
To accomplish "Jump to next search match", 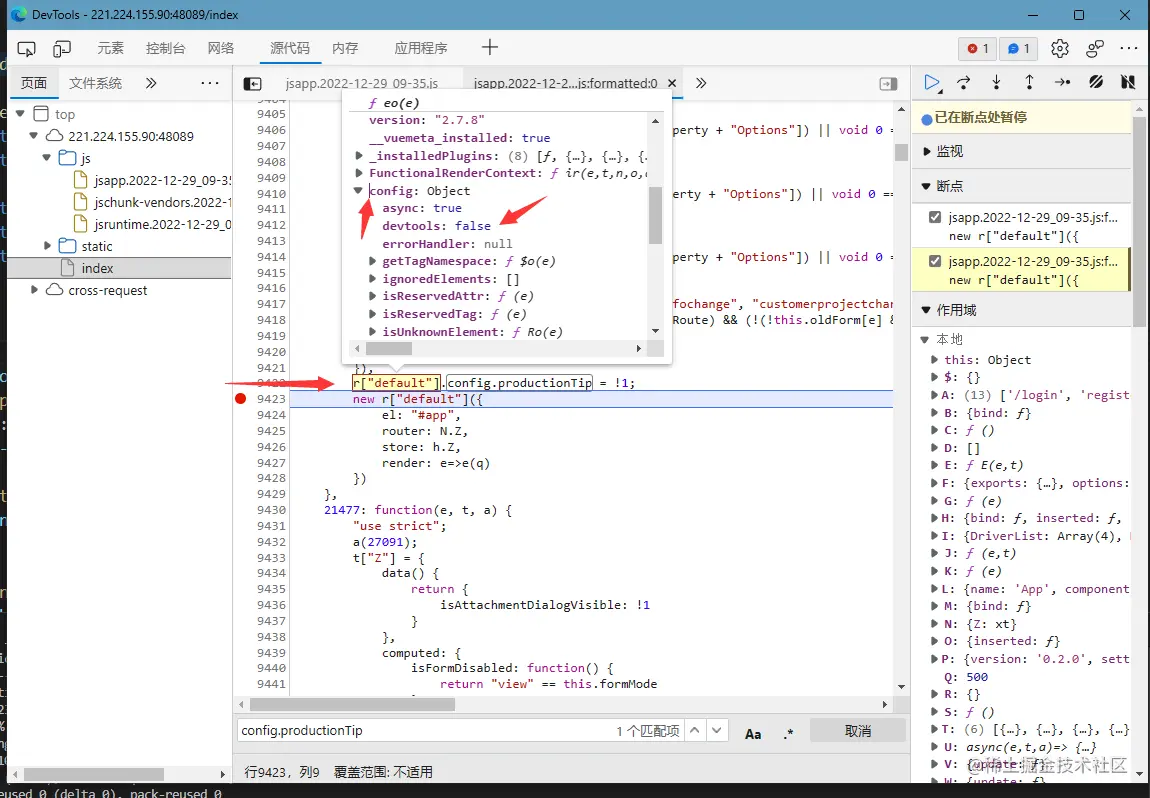I will coord(717,731).
